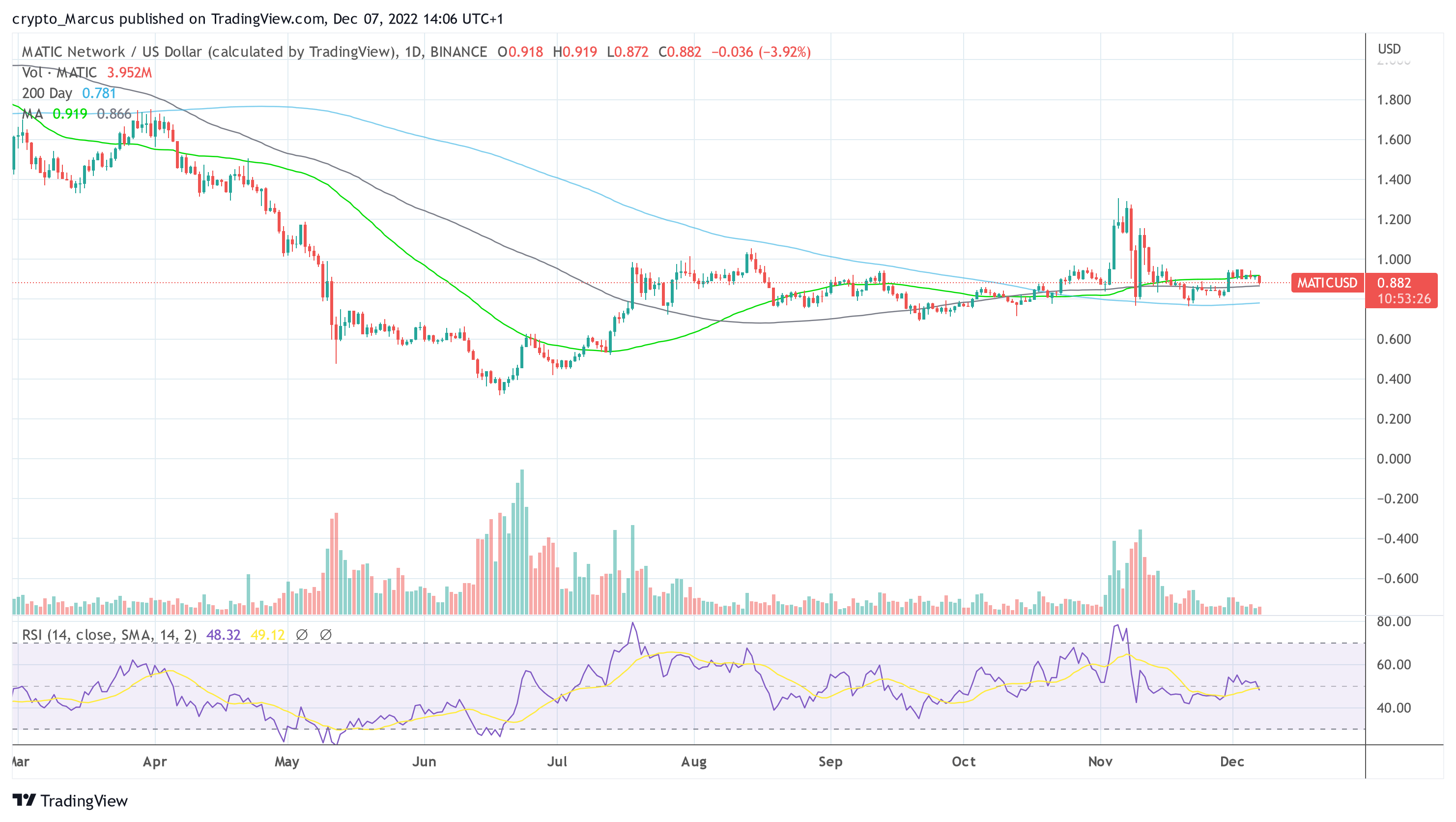Click the countdown timer 10:53:26

coord(1404,298)
